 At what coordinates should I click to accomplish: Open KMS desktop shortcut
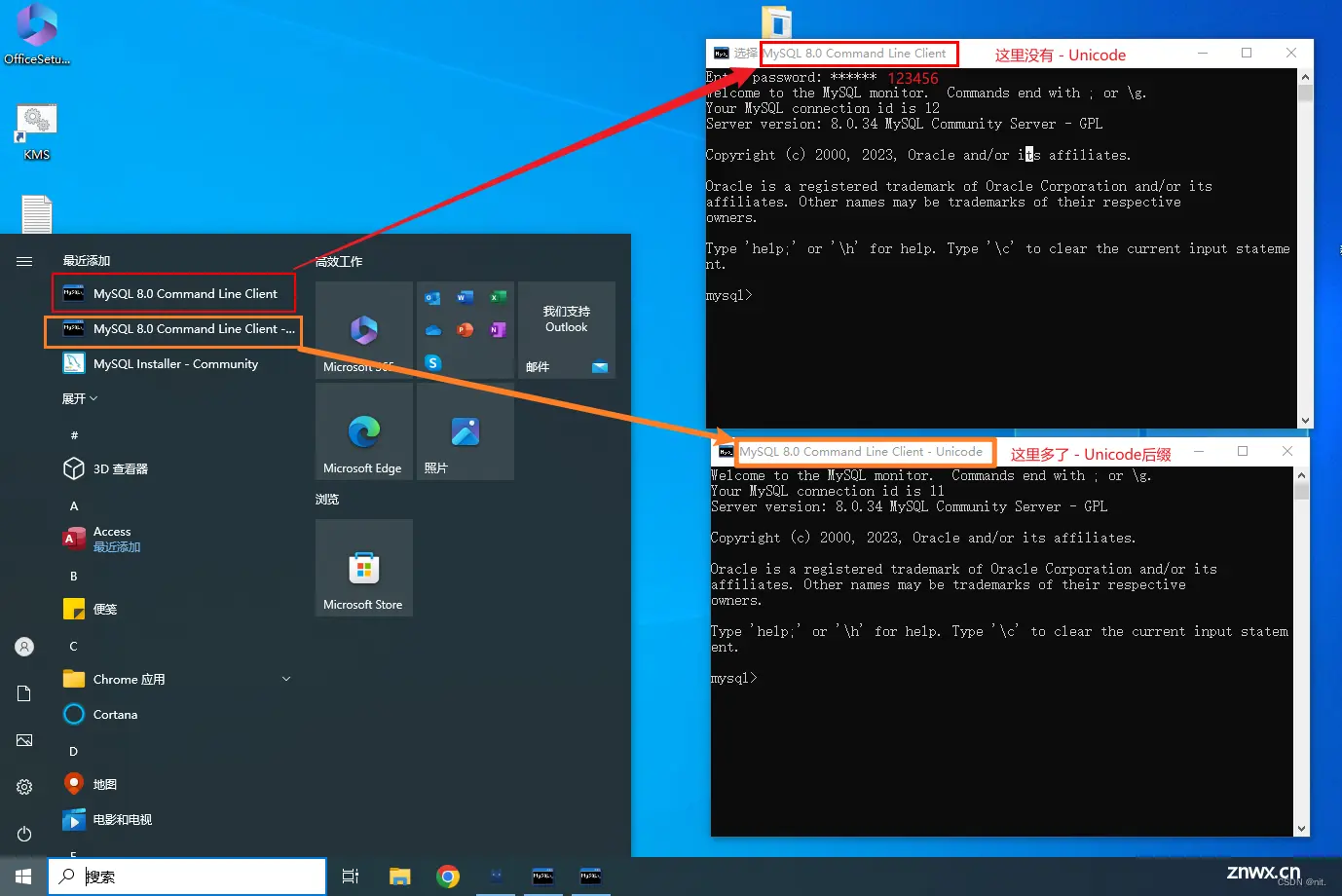(37, 132)
